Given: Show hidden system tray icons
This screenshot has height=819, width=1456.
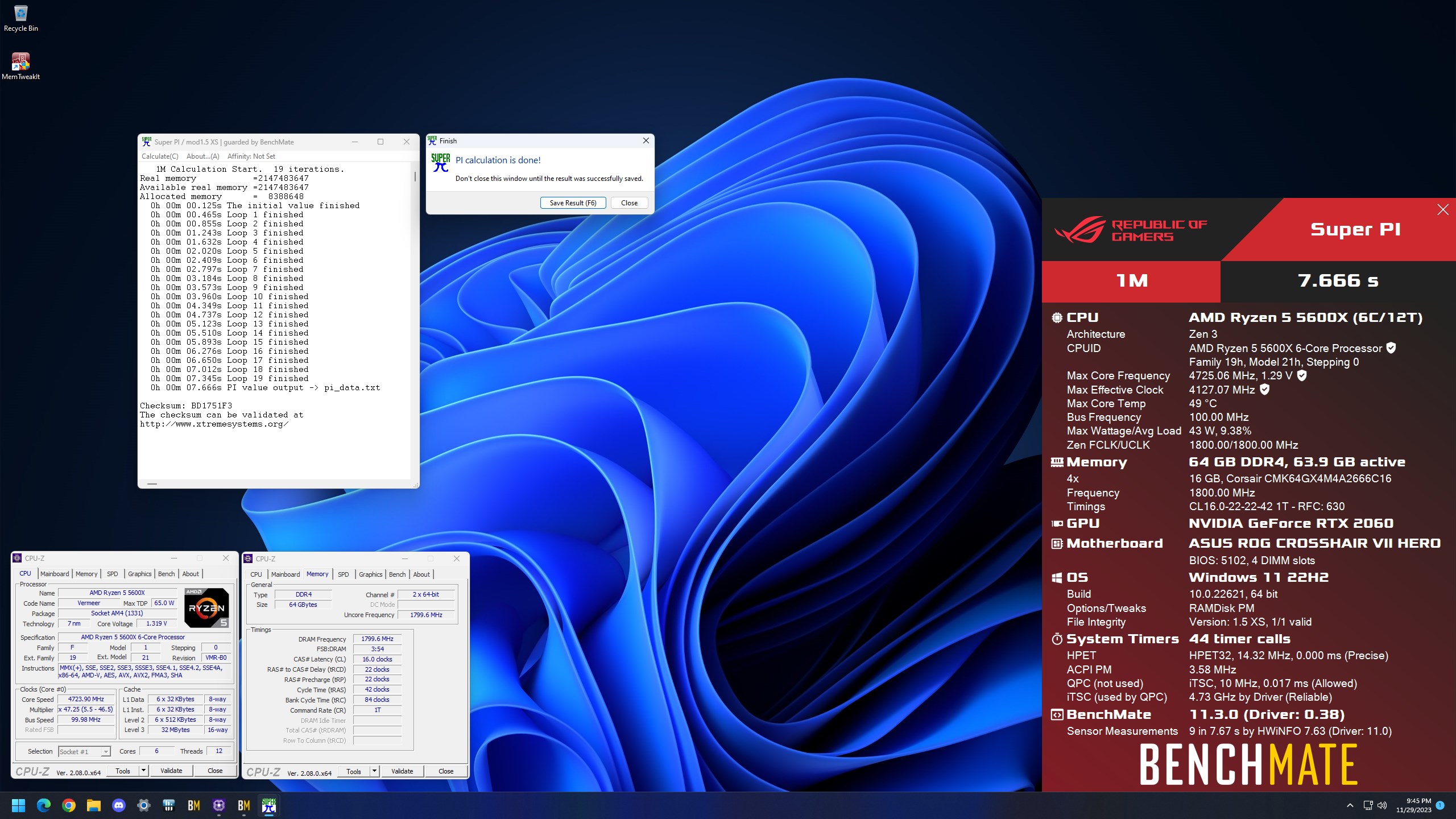Looking at the screenshot, I should coord(1350,805).
